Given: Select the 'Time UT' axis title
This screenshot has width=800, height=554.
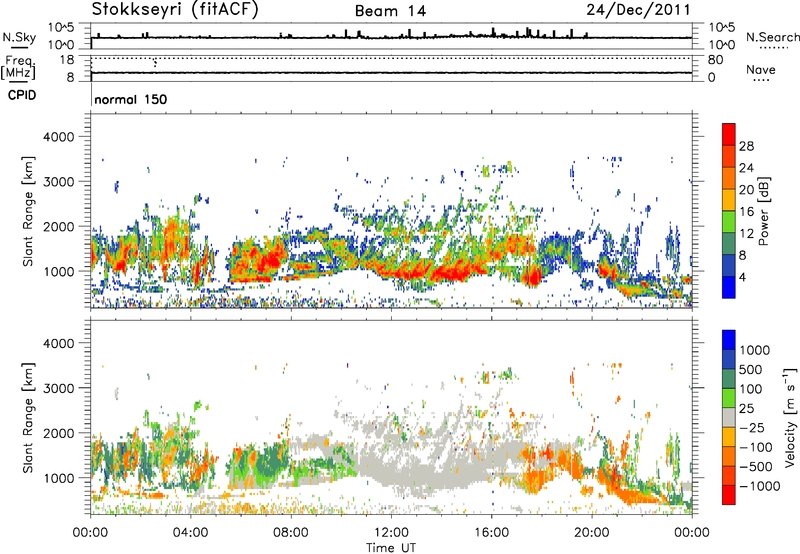Looking at the screenshot, I should [391, 548].
